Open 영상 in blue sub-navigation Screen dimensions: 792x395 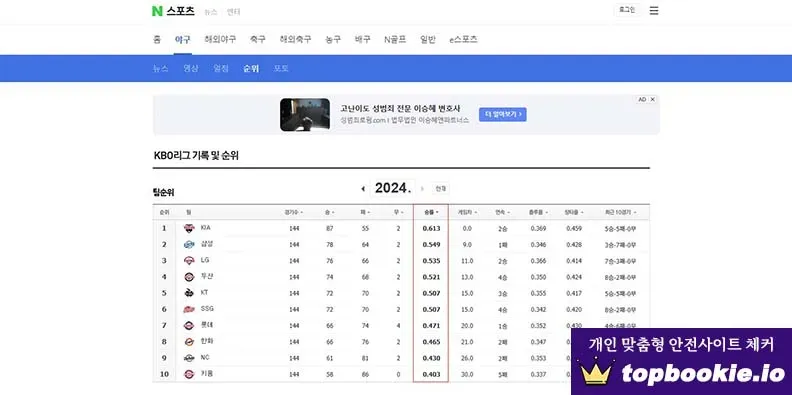pos(191,68)
